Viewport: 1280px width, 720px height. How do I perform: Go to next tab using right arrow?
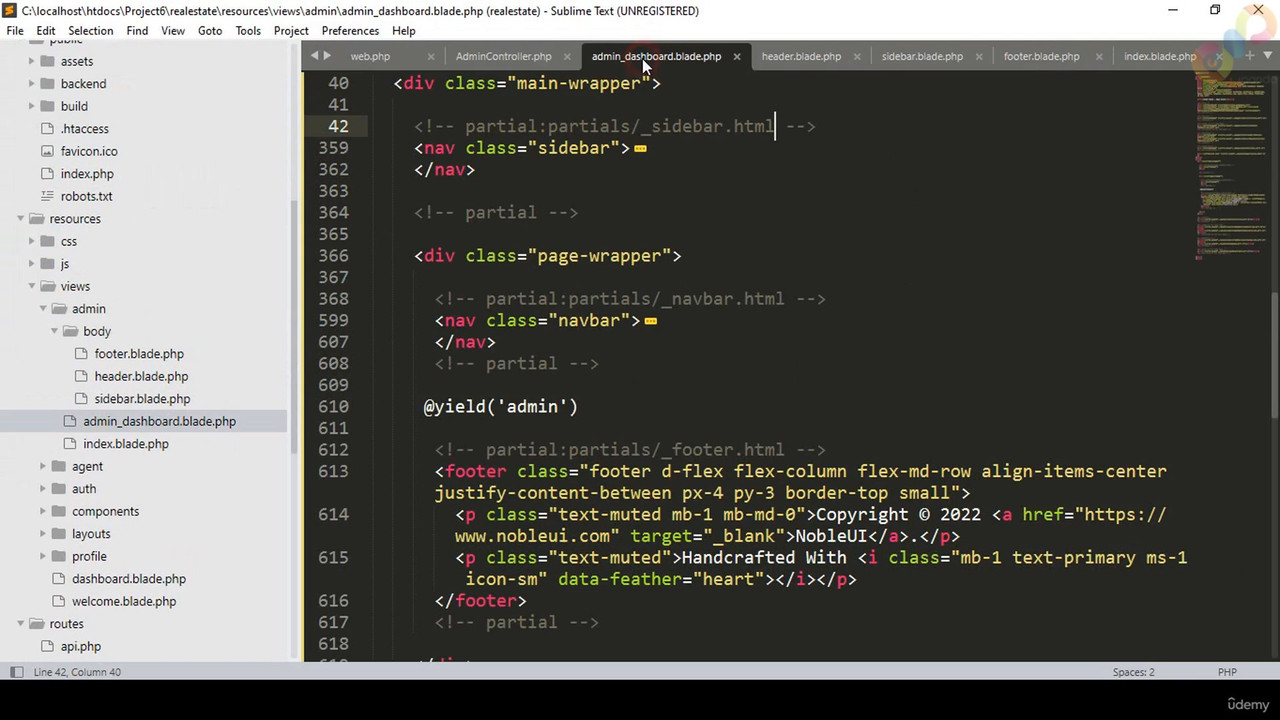[328, 56]
